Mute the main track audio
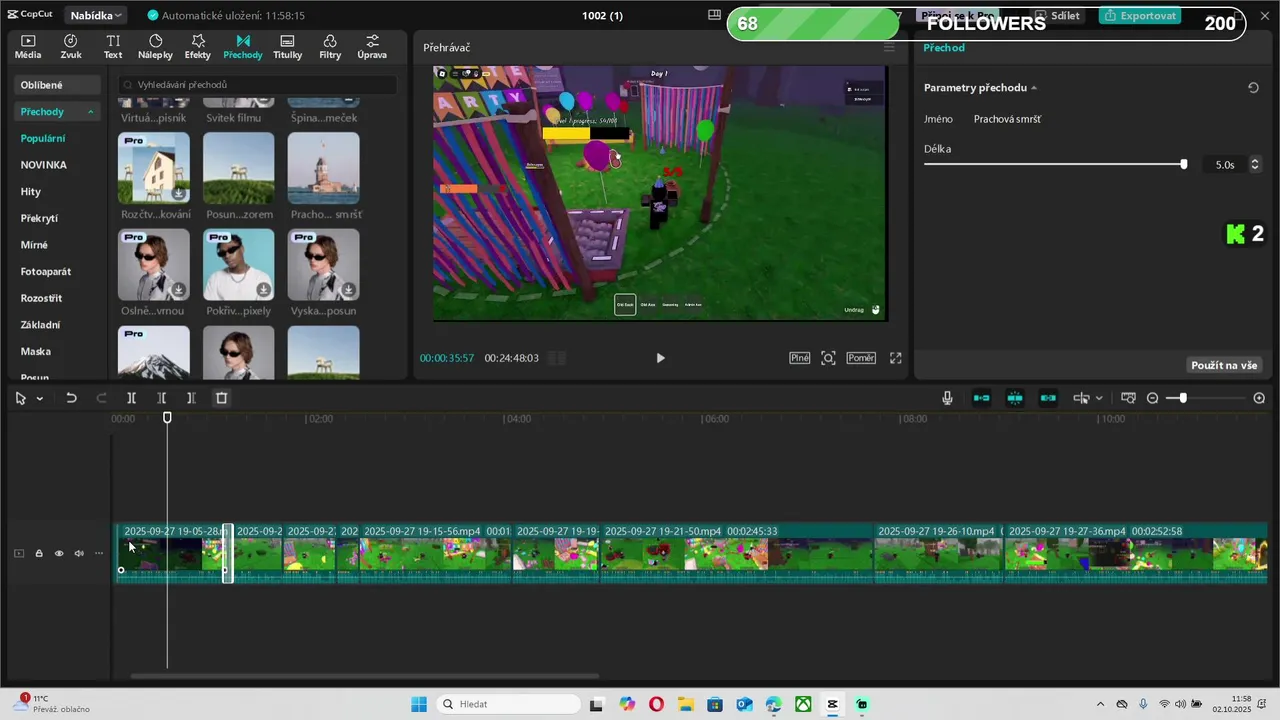Image resolution: width=1280 pixels, height=720 pixels. (79, 553)
